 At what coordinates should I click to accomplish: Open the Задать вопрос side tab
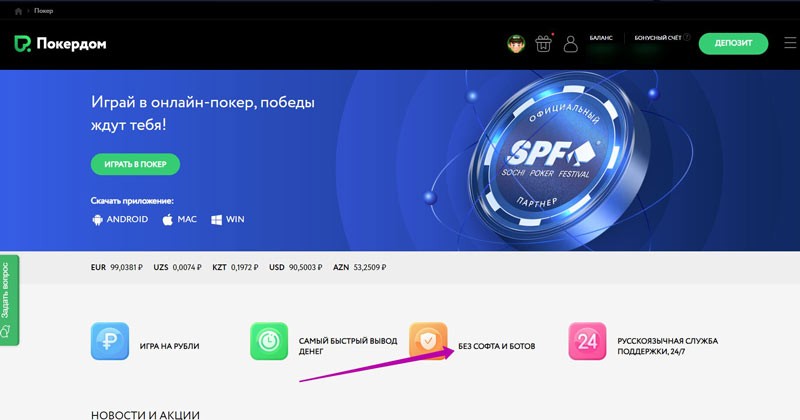[x=8, y=300]
